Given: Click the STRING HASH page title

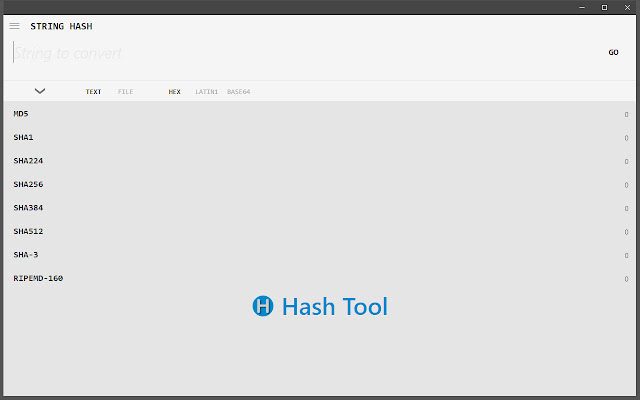Looking at the screenshot, I should [x=61, y=26].
